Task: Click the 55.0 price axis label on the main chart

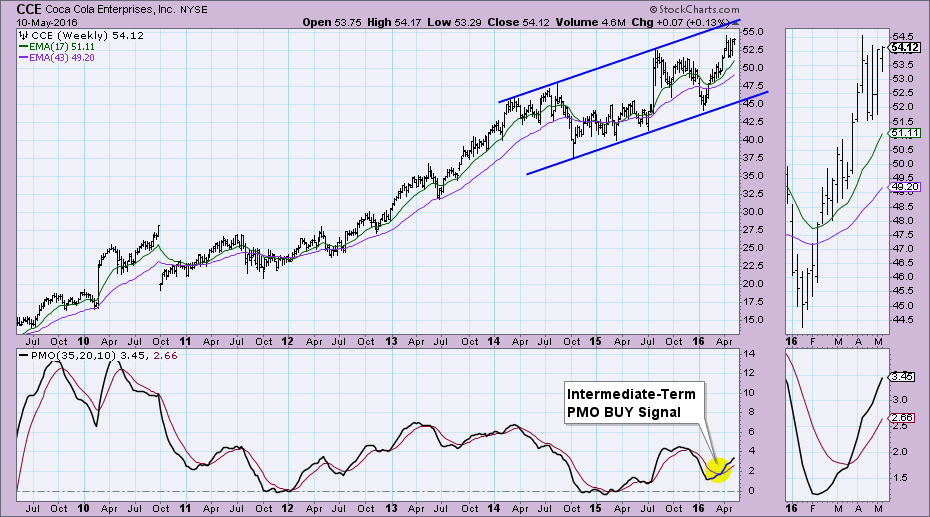Action: tap(752, 31)
